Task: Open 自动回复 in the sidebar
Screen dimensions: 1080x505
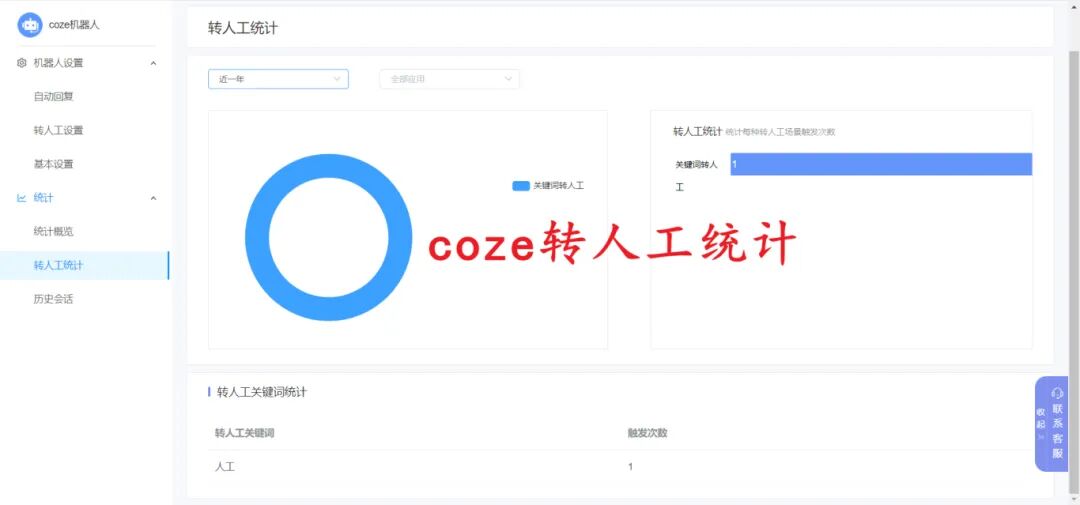Action: pyautogui.click(x=54, y=96)
